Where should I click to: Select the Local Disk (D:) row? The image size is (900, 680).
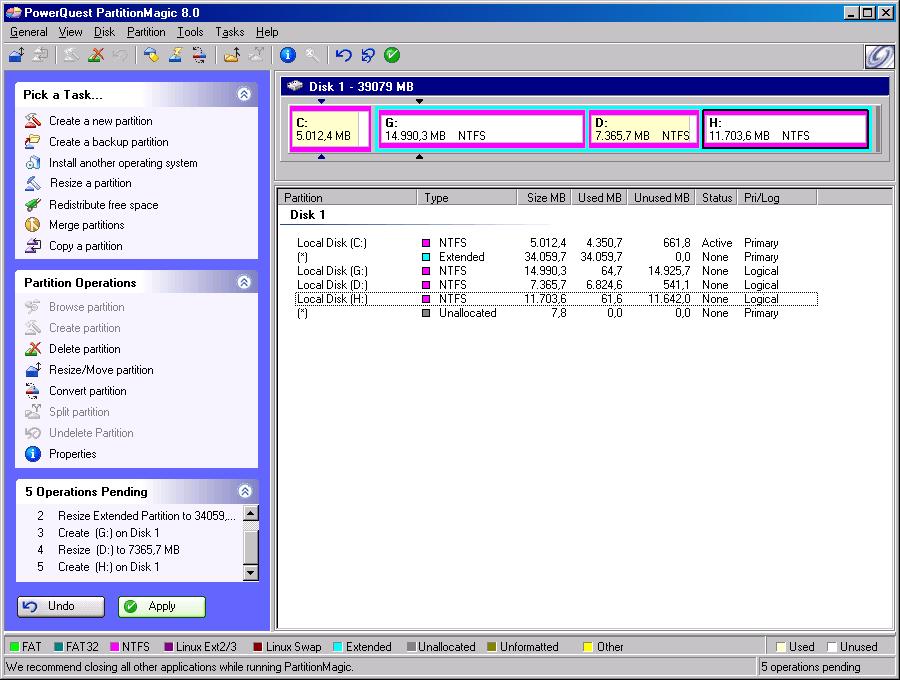[x=556, y=285]
